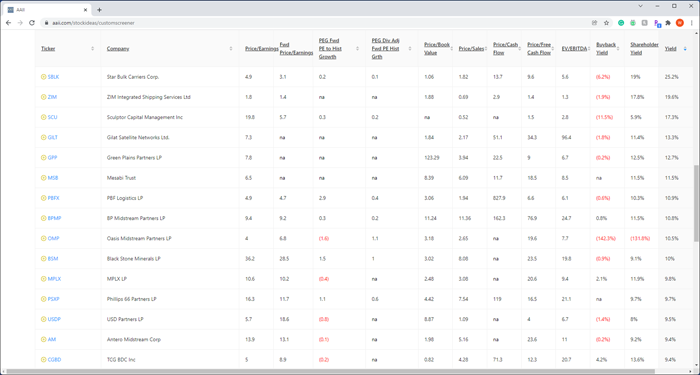Click the yellow icon beside GILT

[x=43, y=138]
